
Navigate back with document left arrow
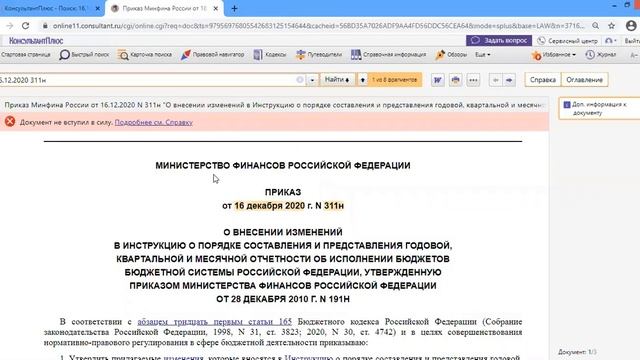(496, 80)
